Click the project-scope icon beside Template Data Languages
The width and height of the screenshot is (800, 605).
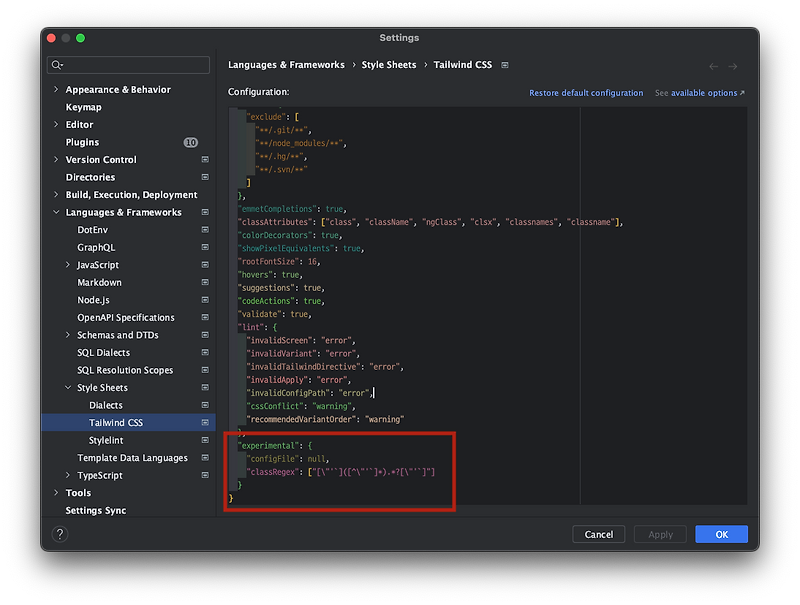(205, 457)
